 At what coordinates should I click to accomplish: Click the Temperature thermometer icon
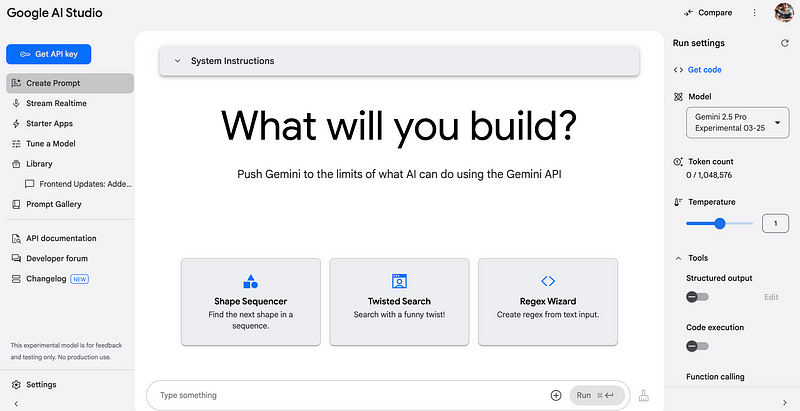coord(678,202)
